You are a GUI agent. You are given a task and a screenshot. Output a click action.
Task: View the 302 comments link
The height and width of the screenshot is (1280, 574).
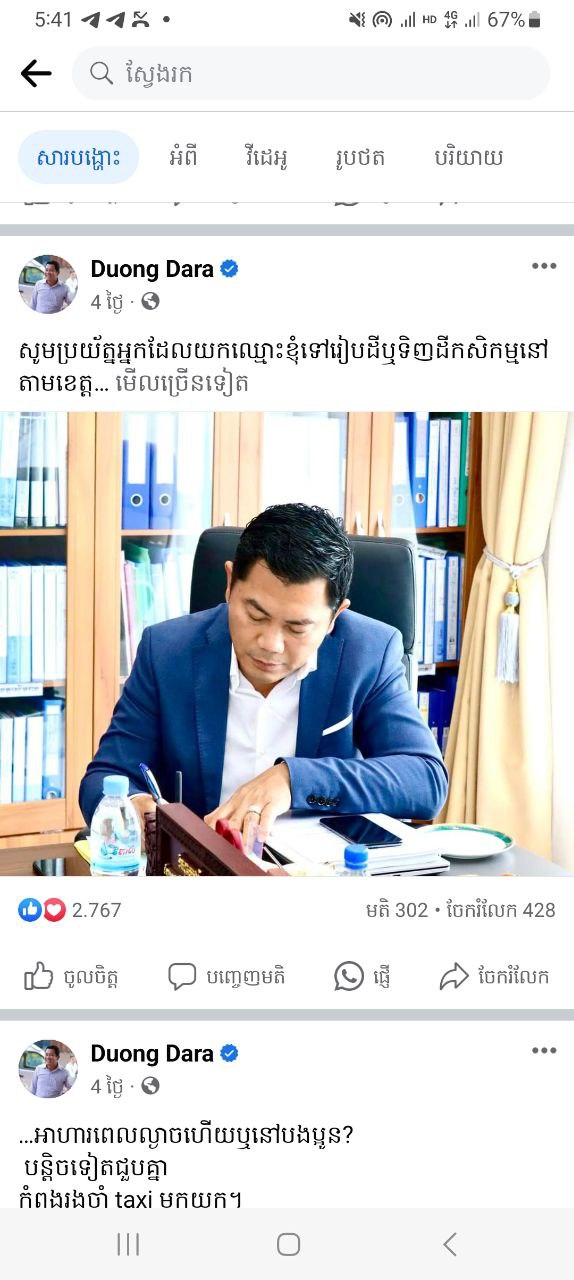(397, 910)
